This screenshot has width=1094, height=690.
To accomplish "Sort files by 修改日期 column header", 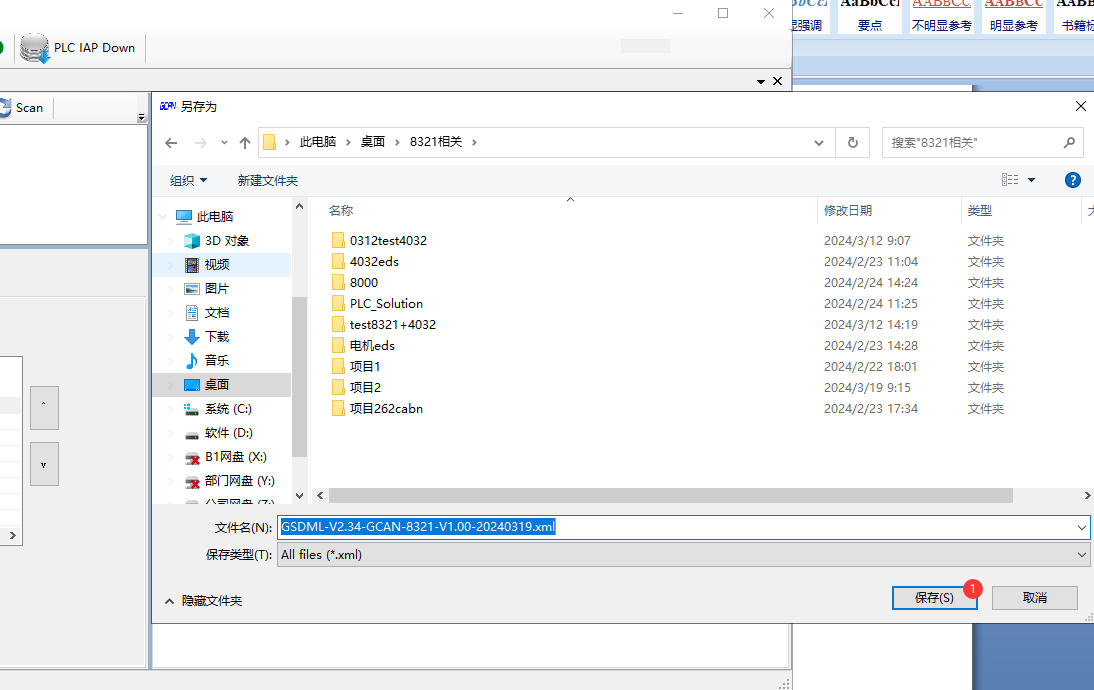I will pos(847,211).
